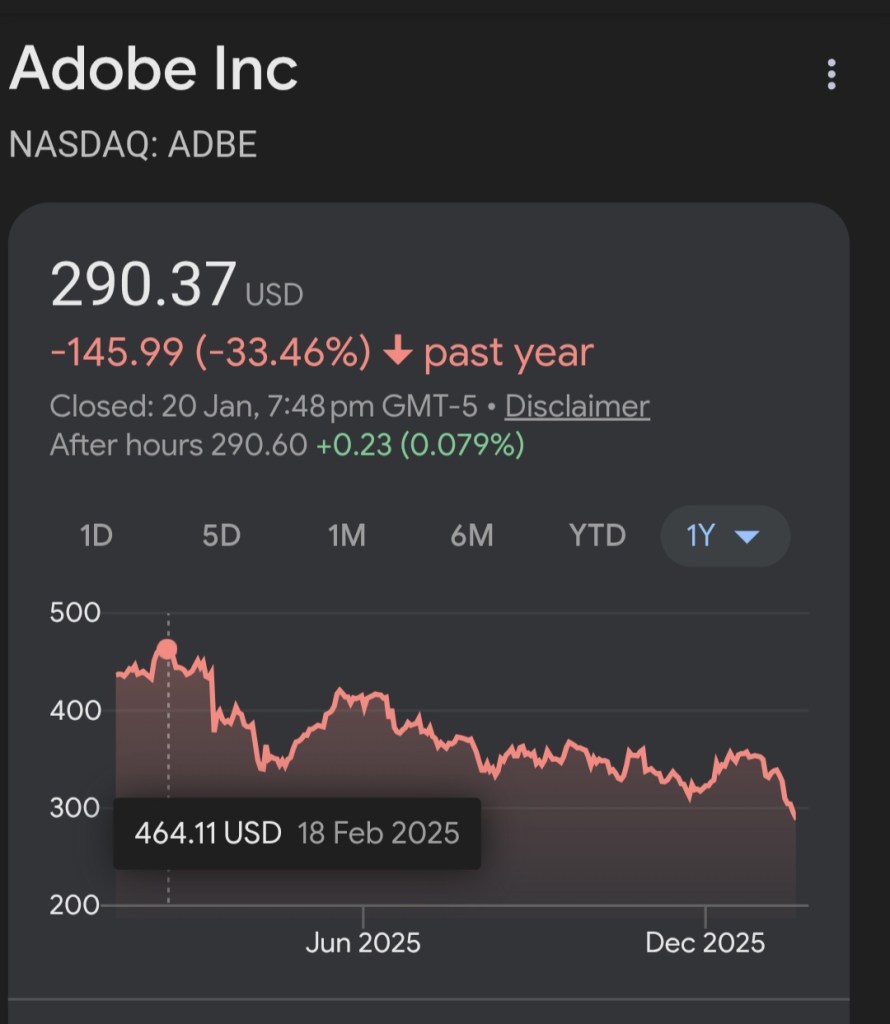890x1024 pixels.
Task: Switch to the YTD view
Action: click(x=597, y=536)
